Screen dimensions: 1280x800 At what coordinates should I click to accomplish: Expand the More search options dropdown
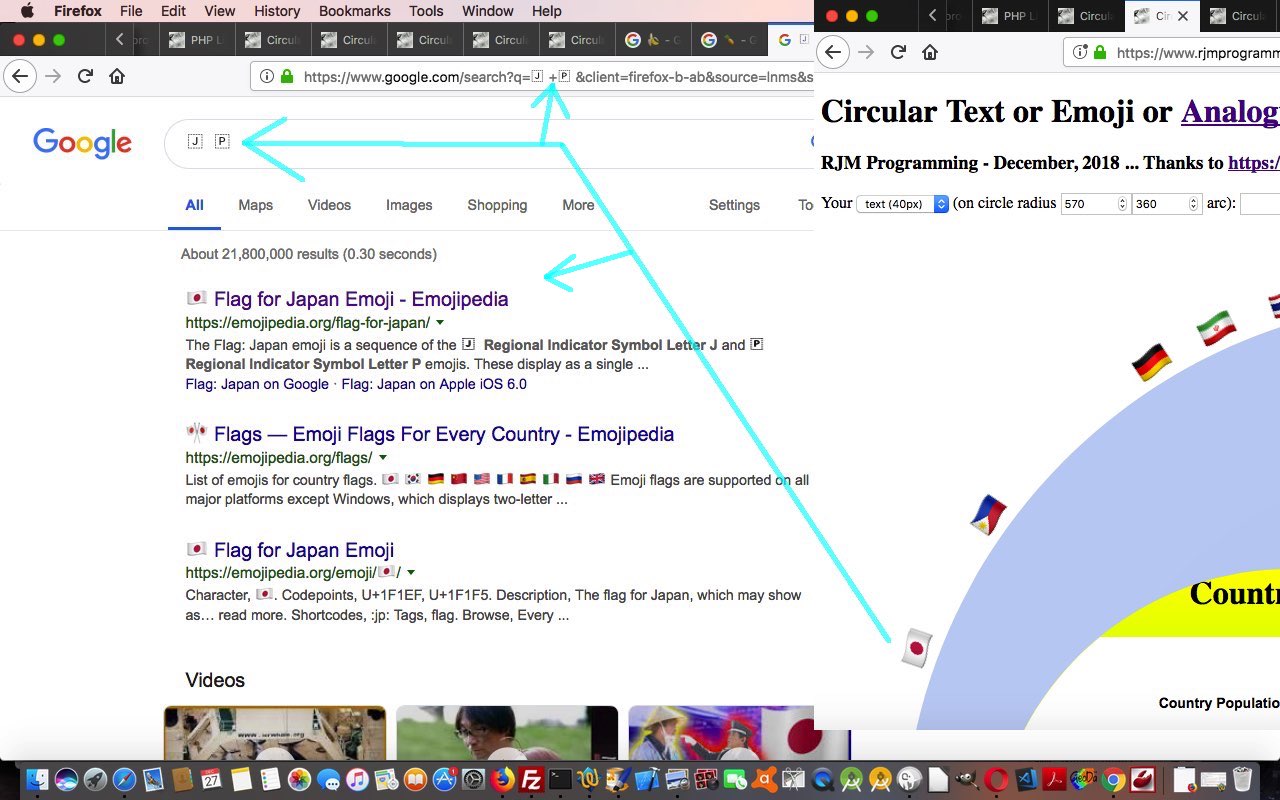point(578,205)
